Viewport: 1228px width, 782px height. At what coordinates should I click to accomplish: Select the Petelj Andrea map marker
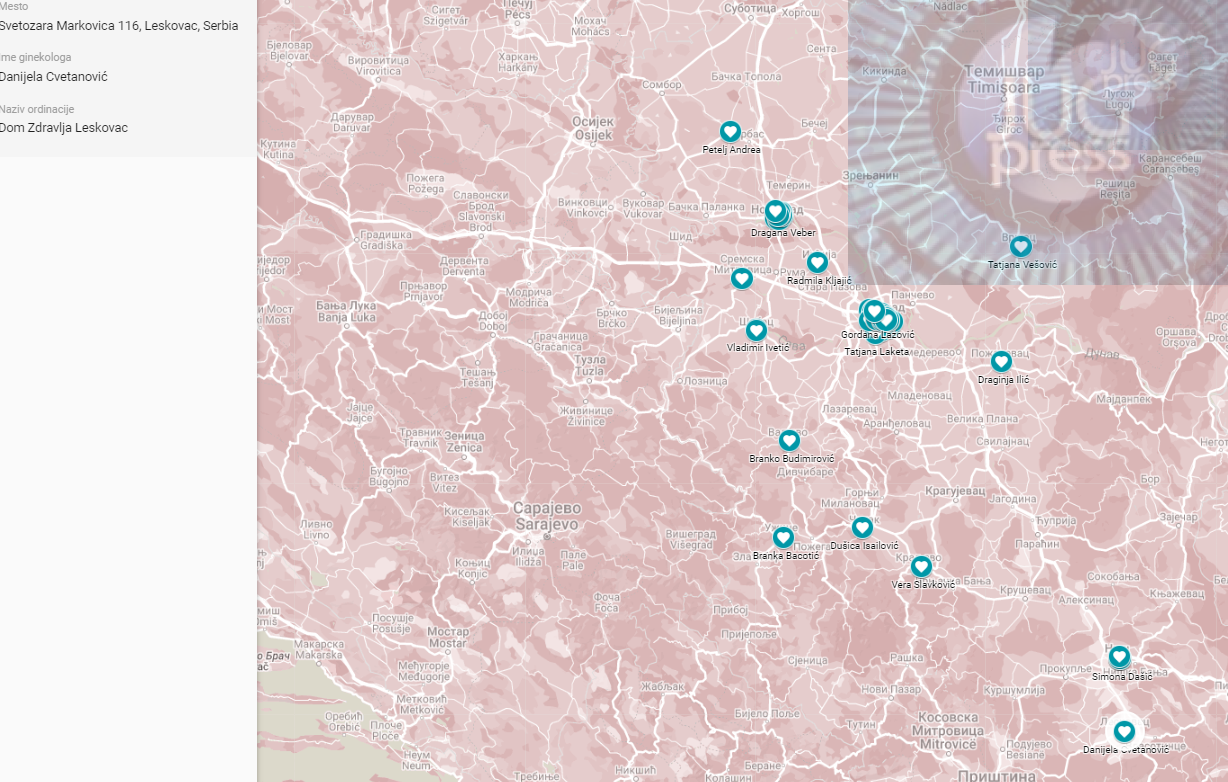pyautogui.click(x=730, y=131)
